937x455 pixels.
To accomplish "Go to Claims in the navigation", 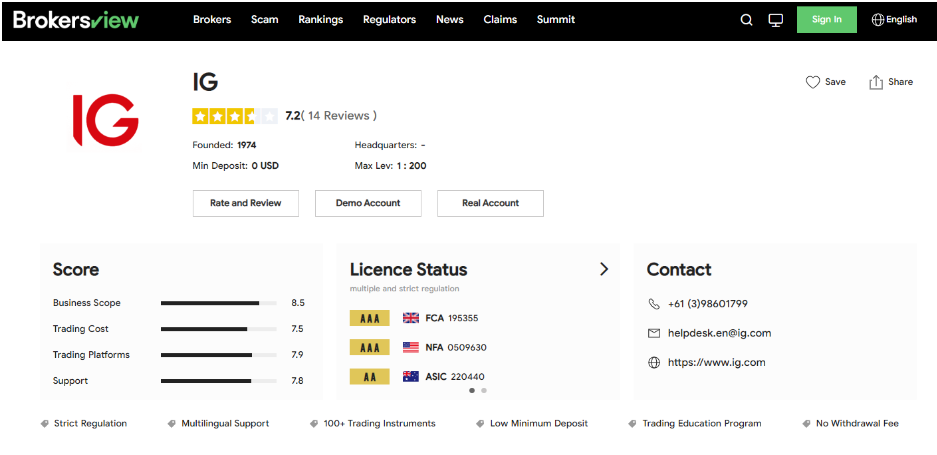I will click(500, 20).
